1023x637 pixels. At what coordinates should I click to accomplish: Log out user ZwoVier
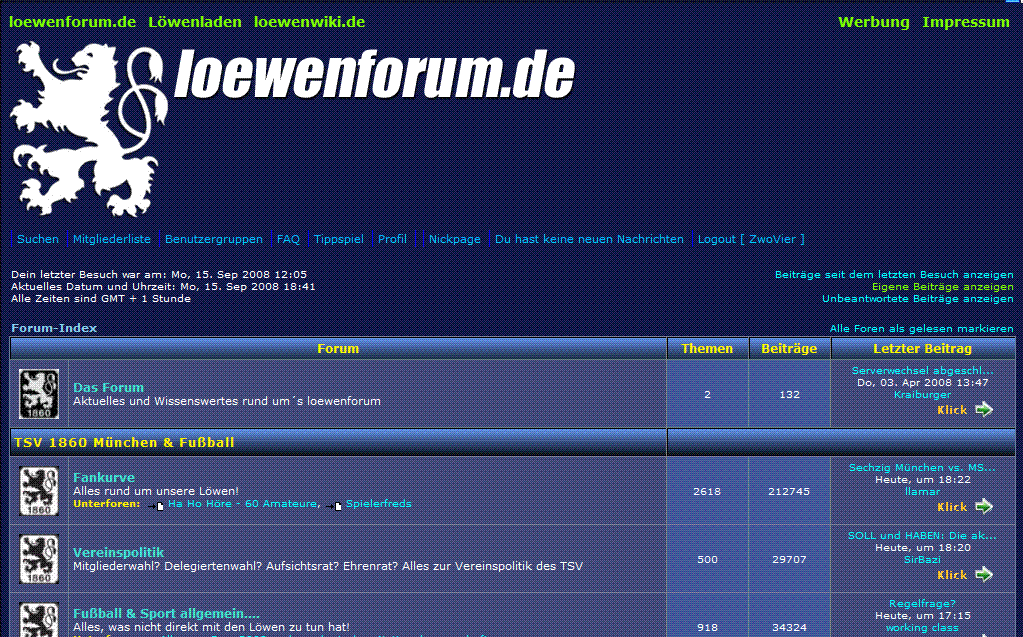[751, 239]
